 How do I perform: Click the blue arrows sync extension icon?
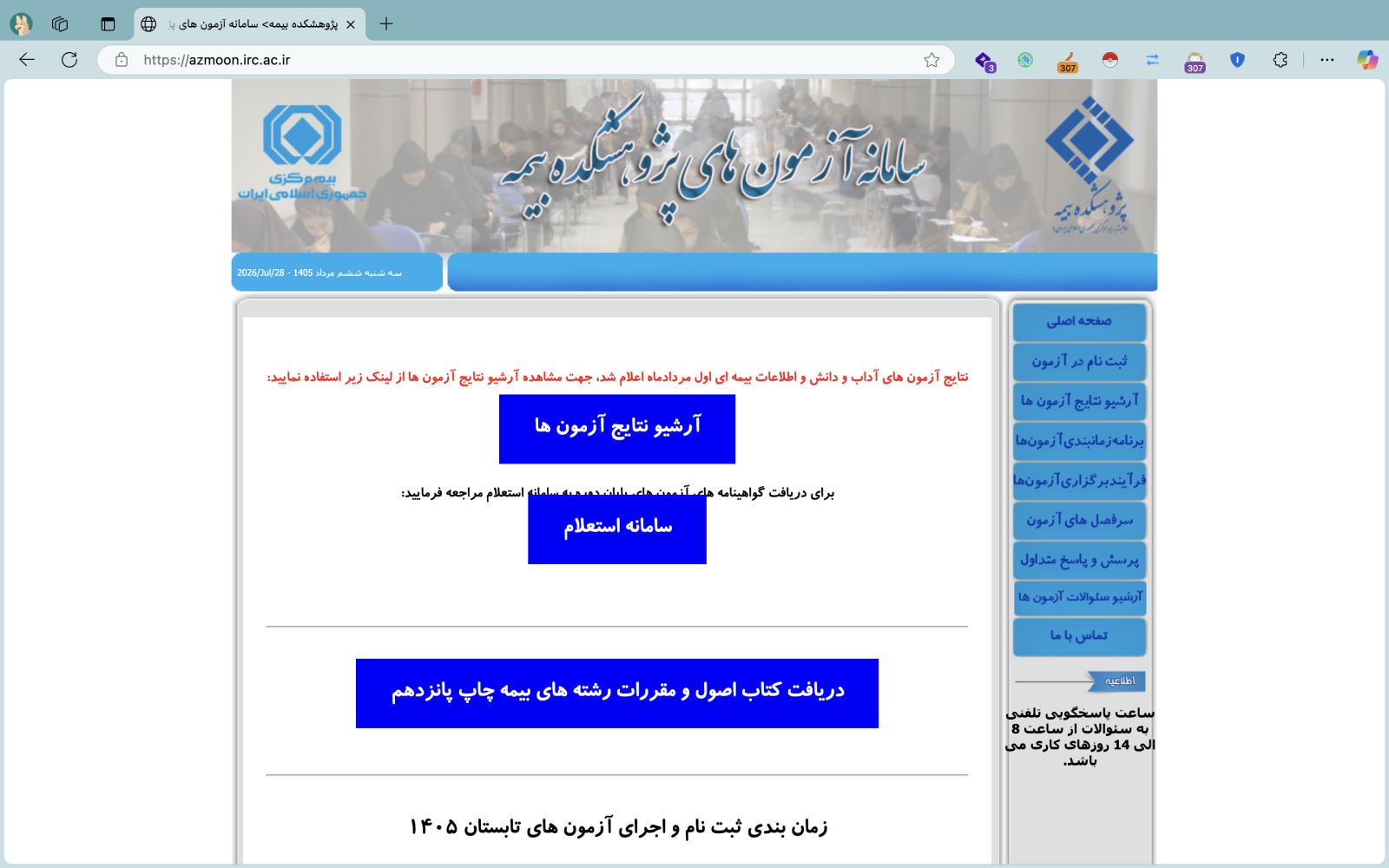1152,60
